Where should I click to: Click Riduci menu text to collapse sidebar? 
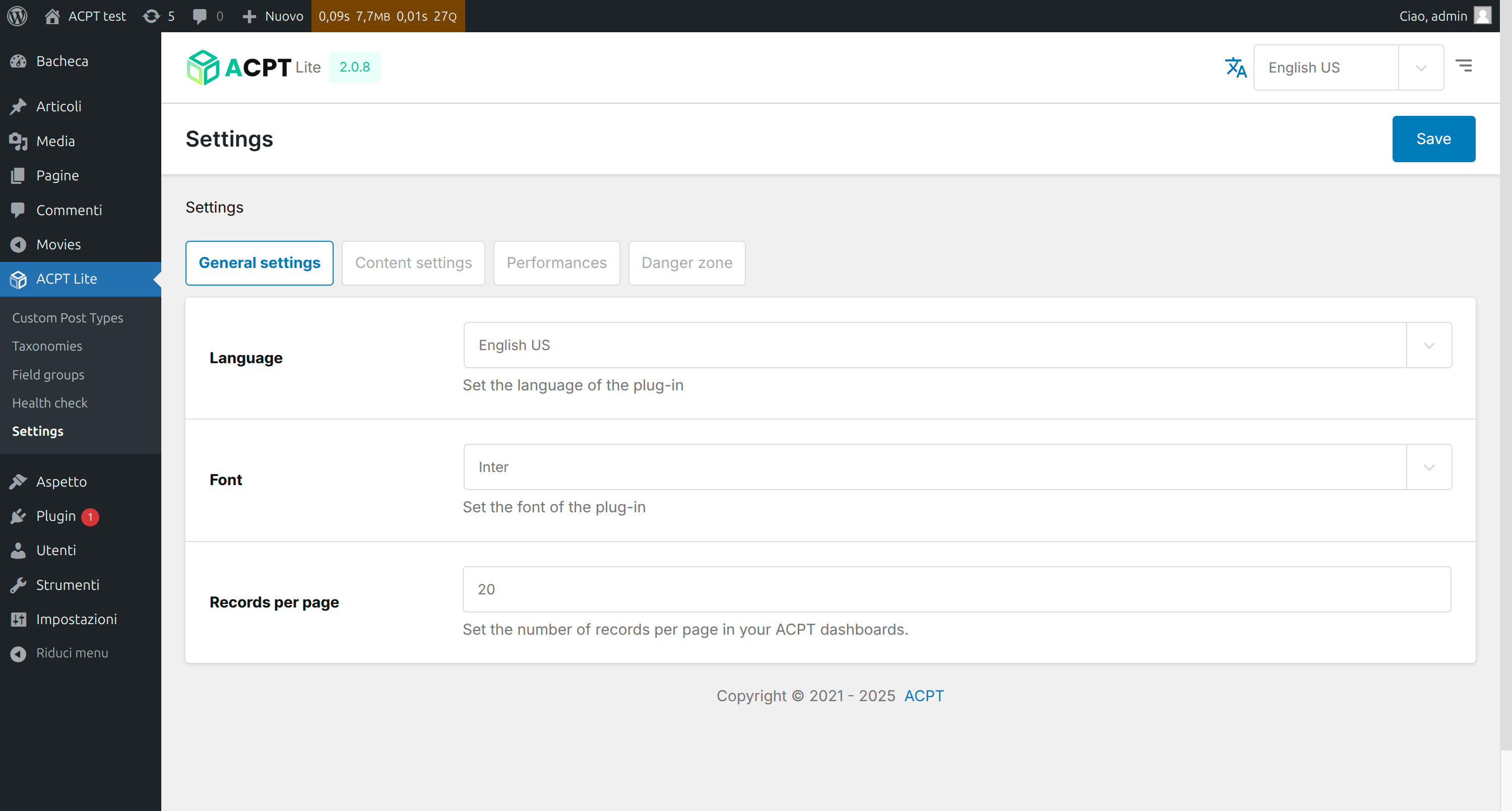click(x=72, y=653)
